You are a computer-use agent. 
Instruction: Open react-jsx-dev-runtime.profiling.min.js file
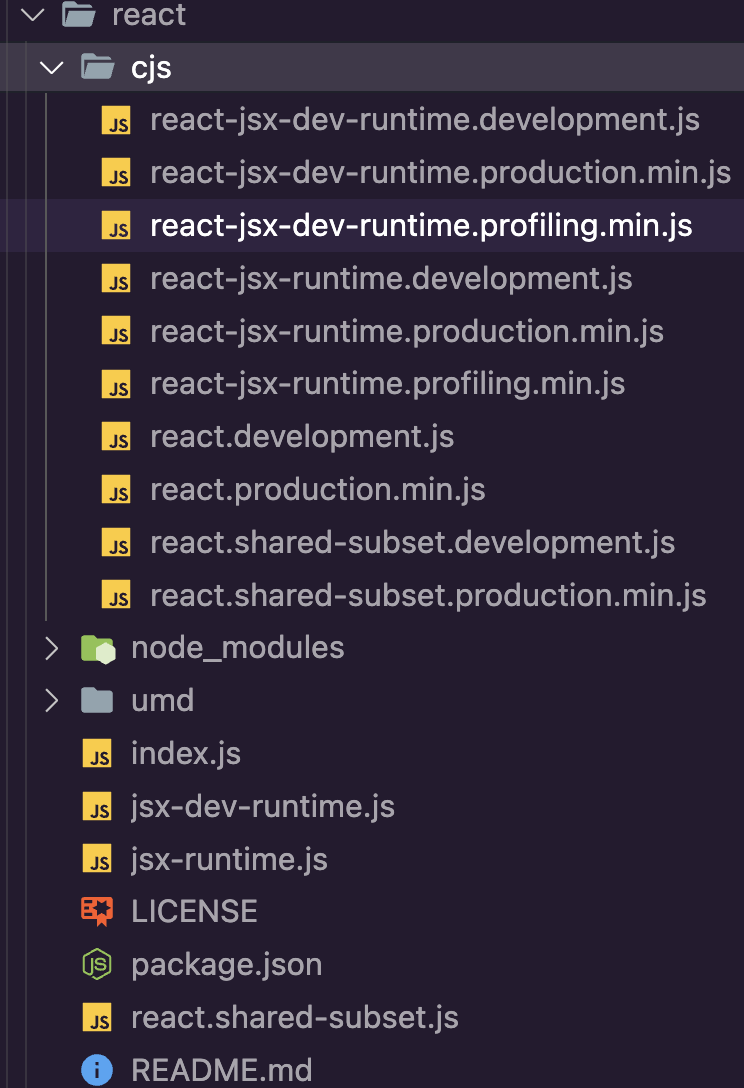(421, 226)
